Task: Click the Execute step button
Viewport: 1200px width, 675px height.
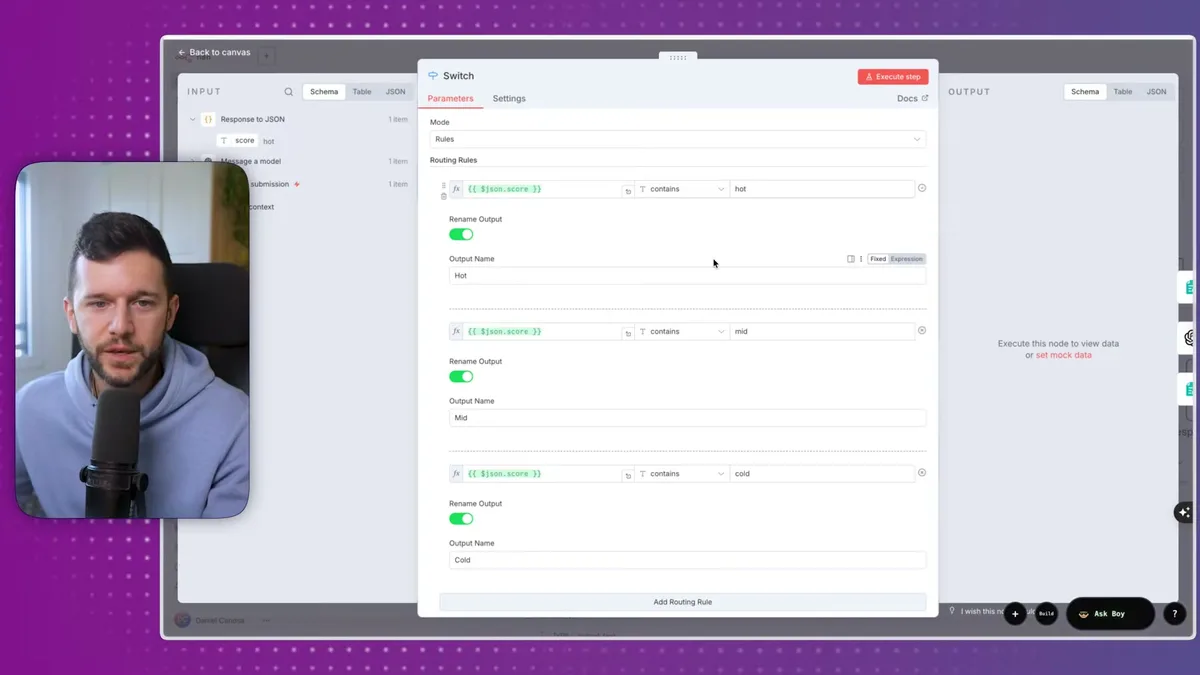Action: pyautogui.click(x=893, y=77)
